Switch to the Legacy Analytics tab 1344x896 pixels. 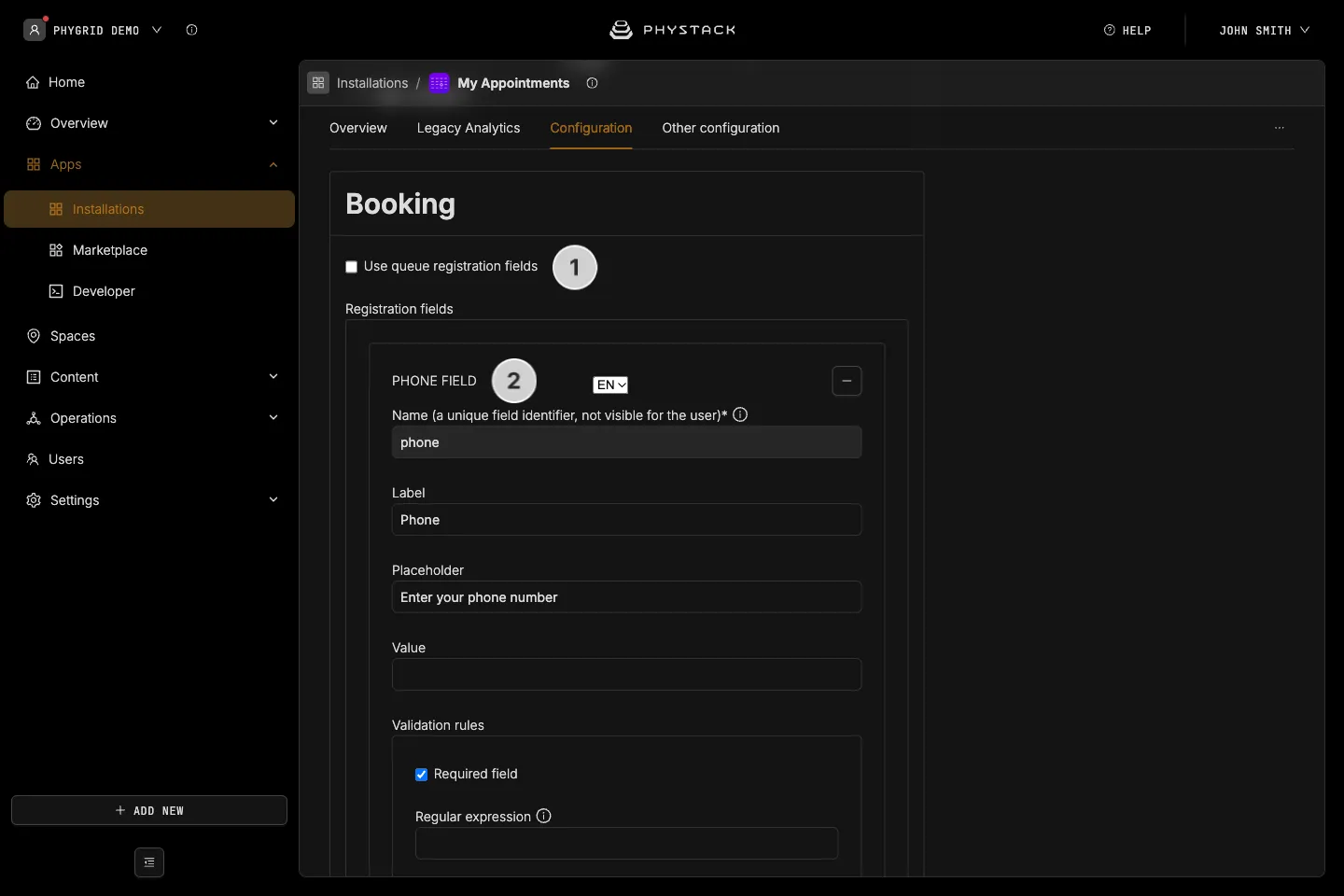[x=469, y=128]
